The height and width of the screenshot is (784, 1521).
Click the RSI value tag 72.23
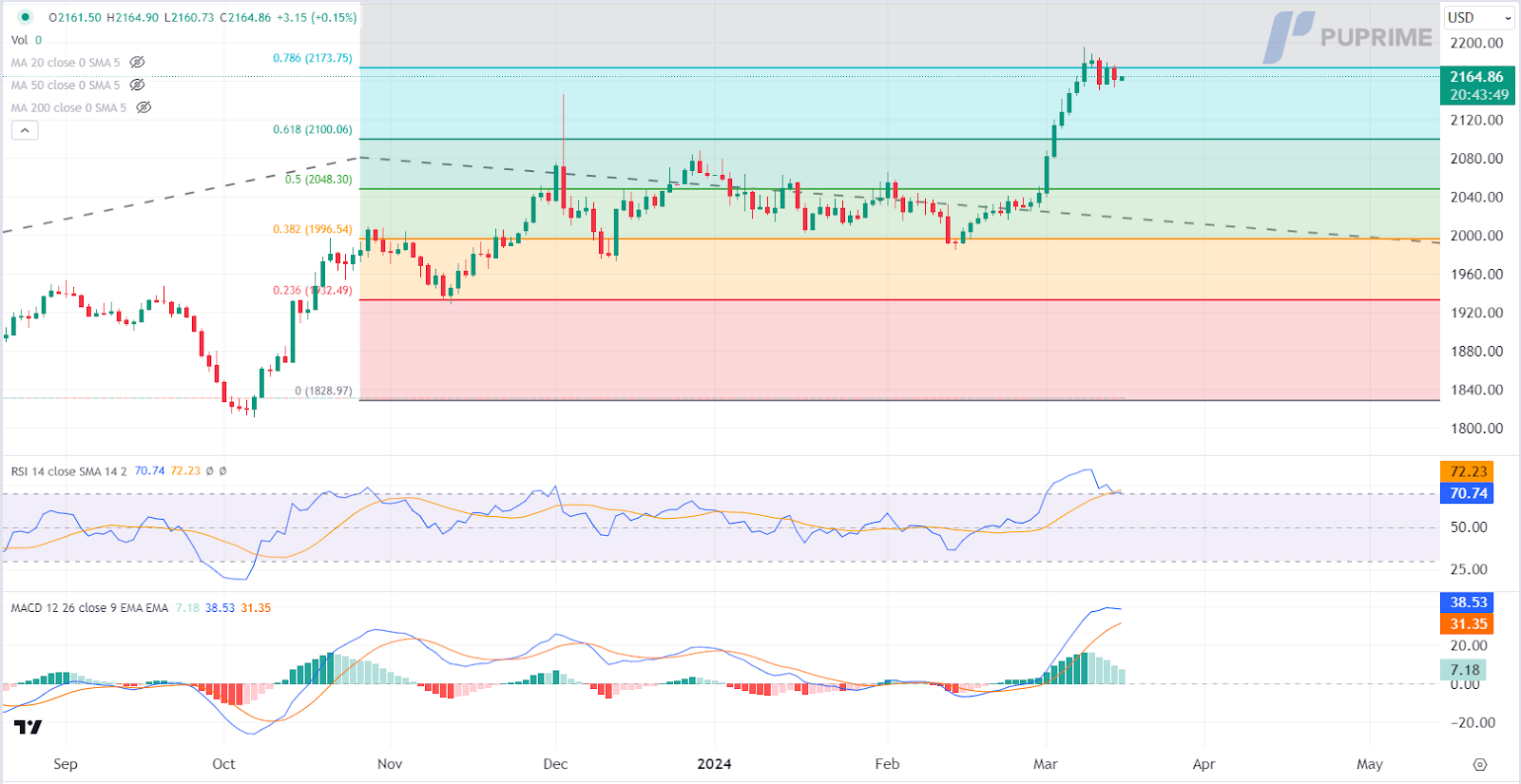1469,471
